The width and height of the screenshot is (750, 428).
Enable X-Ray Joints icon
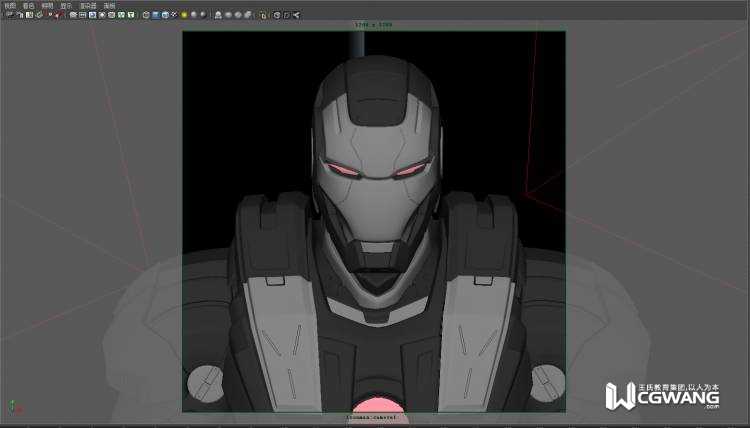(248, 15)
